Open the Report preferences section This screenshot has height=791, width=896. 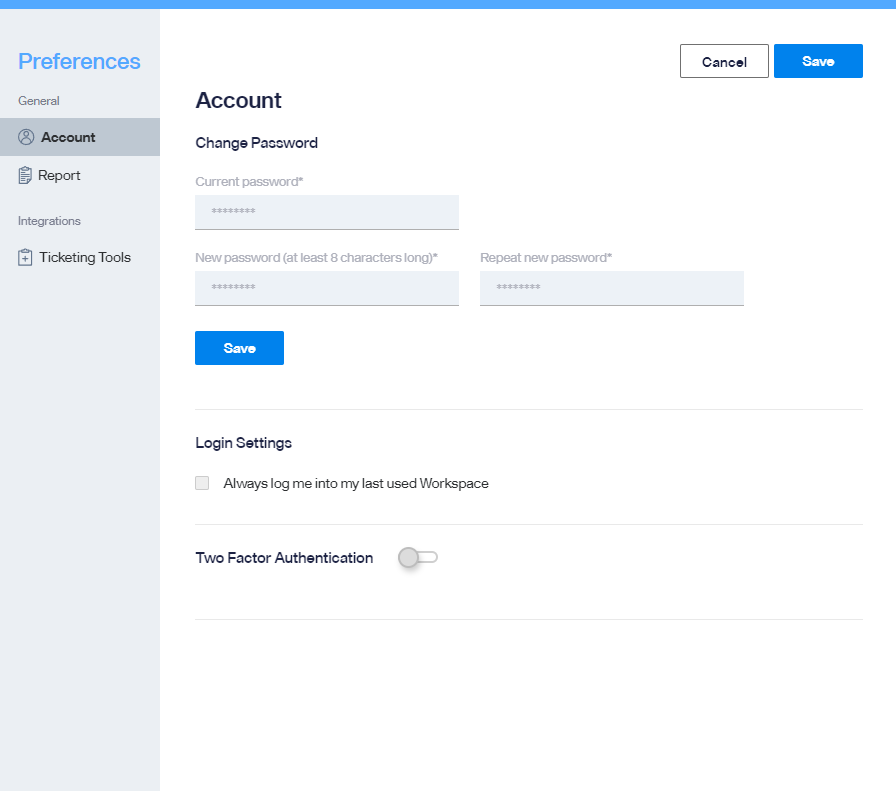click(80, 175)
